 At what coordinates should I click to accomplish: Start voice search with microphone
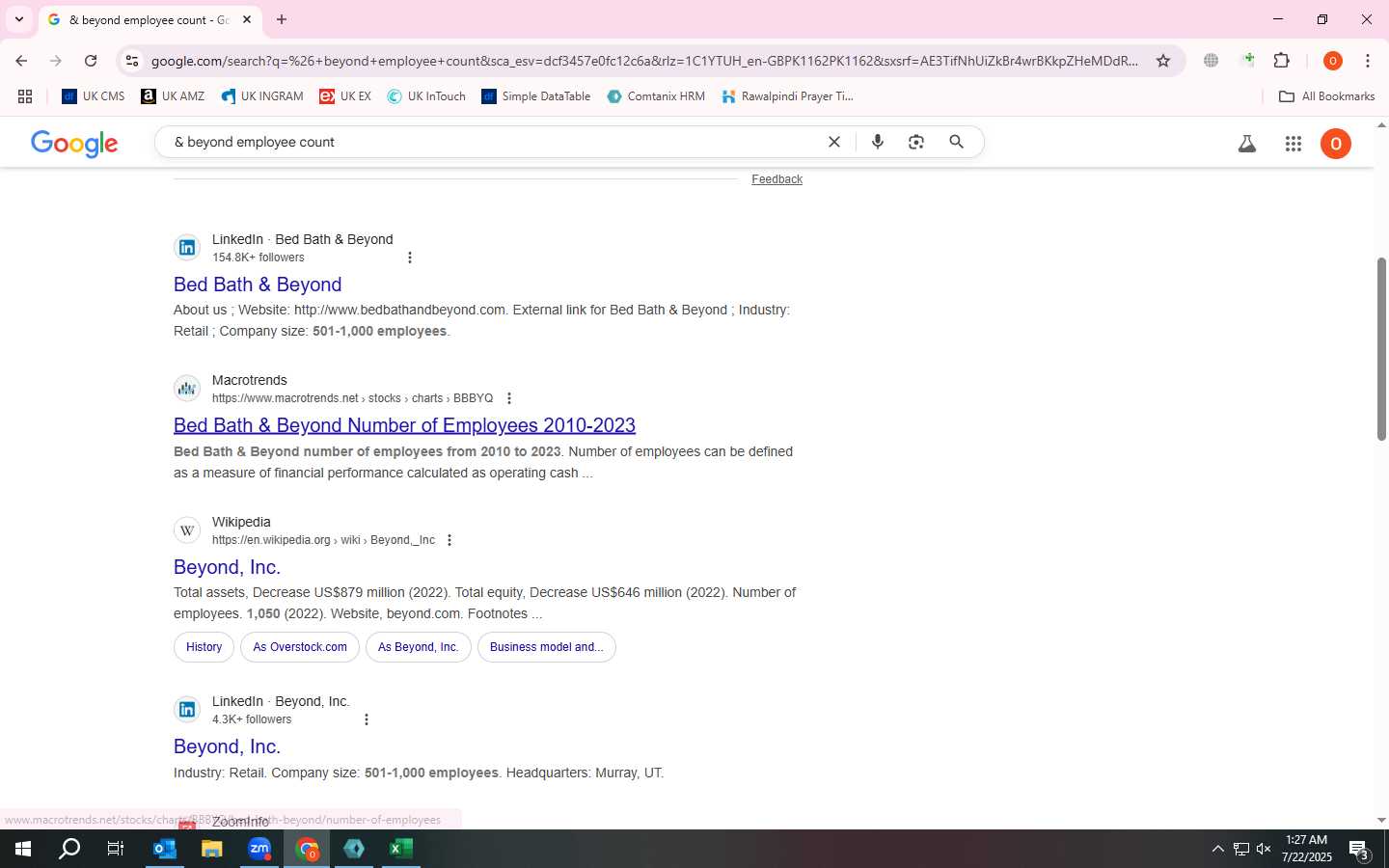tap(878, 142)
